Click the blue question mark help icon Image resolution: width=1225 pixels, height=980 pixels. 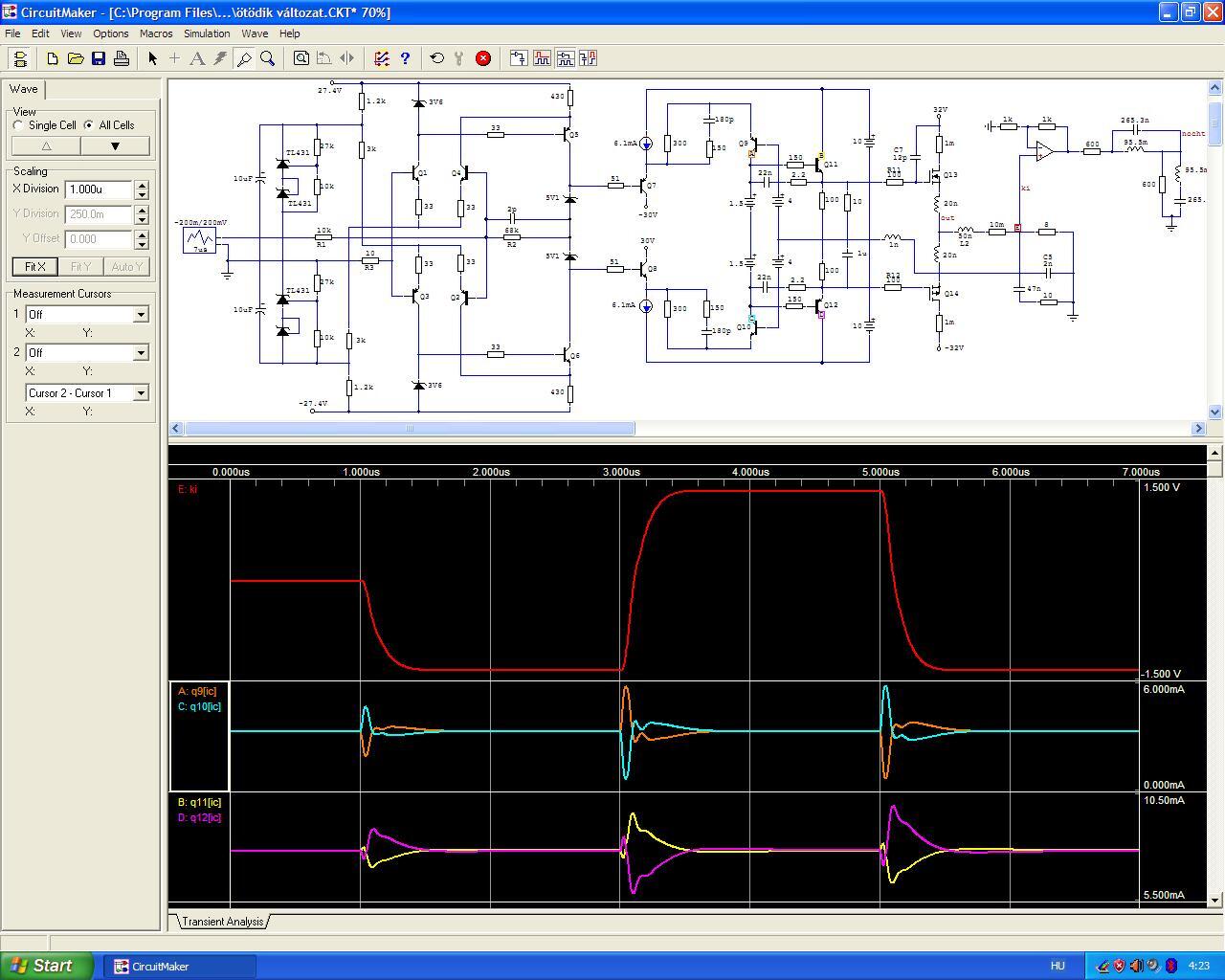click(x=405, y=58)
